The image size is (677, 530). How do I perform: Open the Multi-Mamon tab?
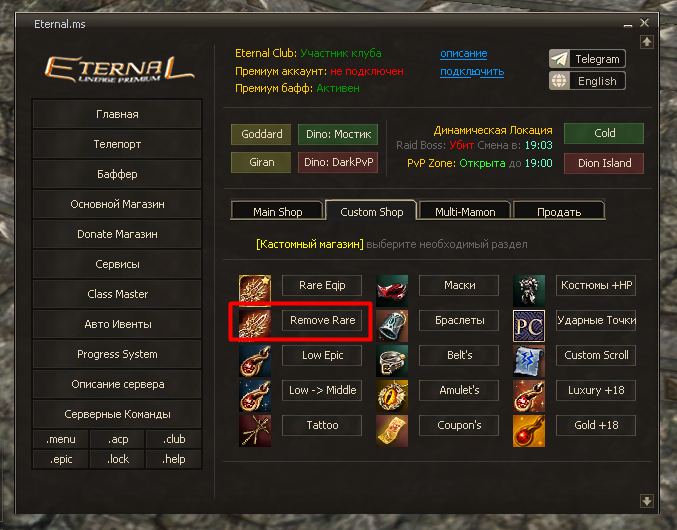465,211
